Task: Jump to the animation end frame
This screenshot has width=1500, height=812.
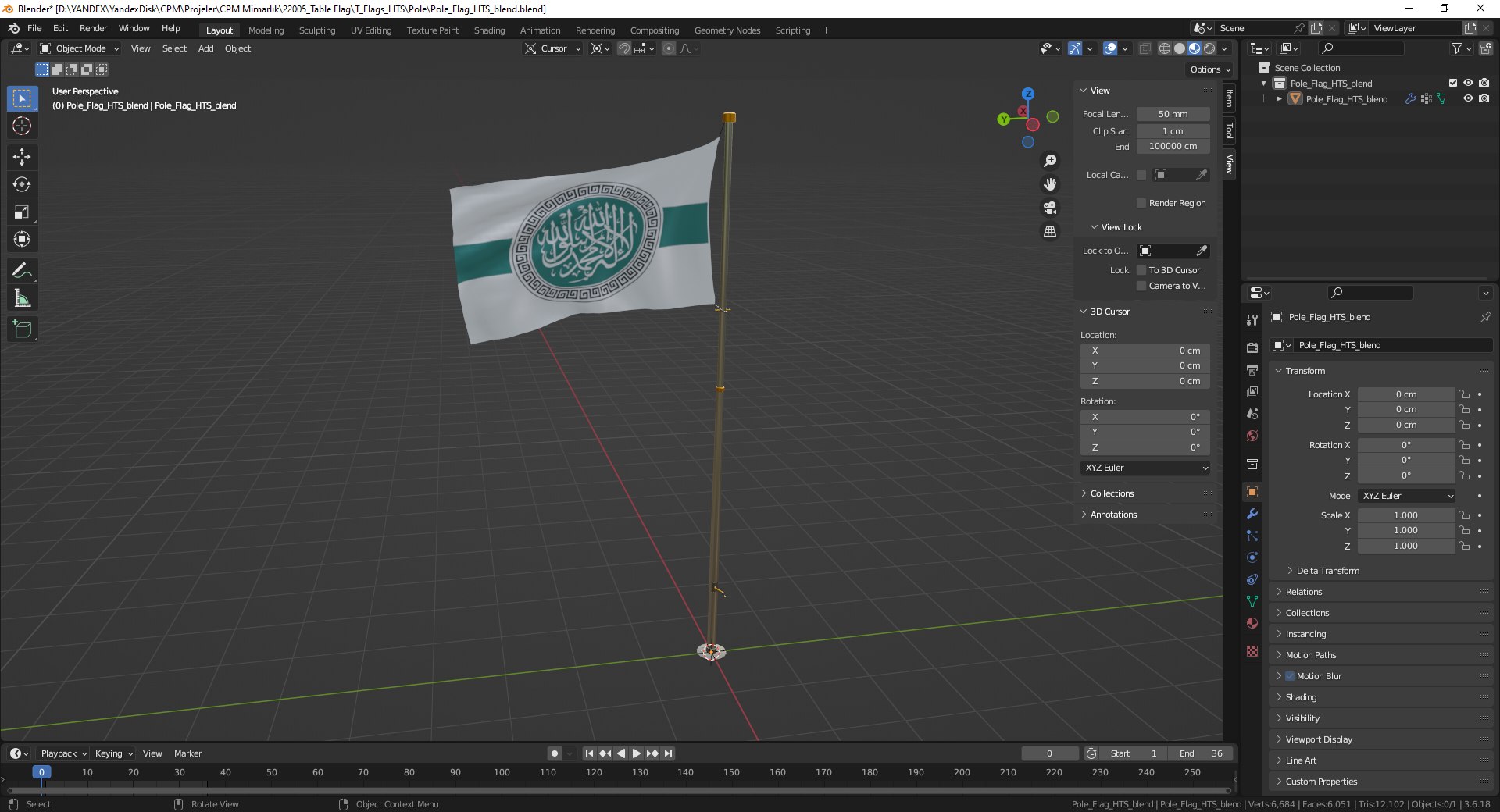Action: pos(668,753)
